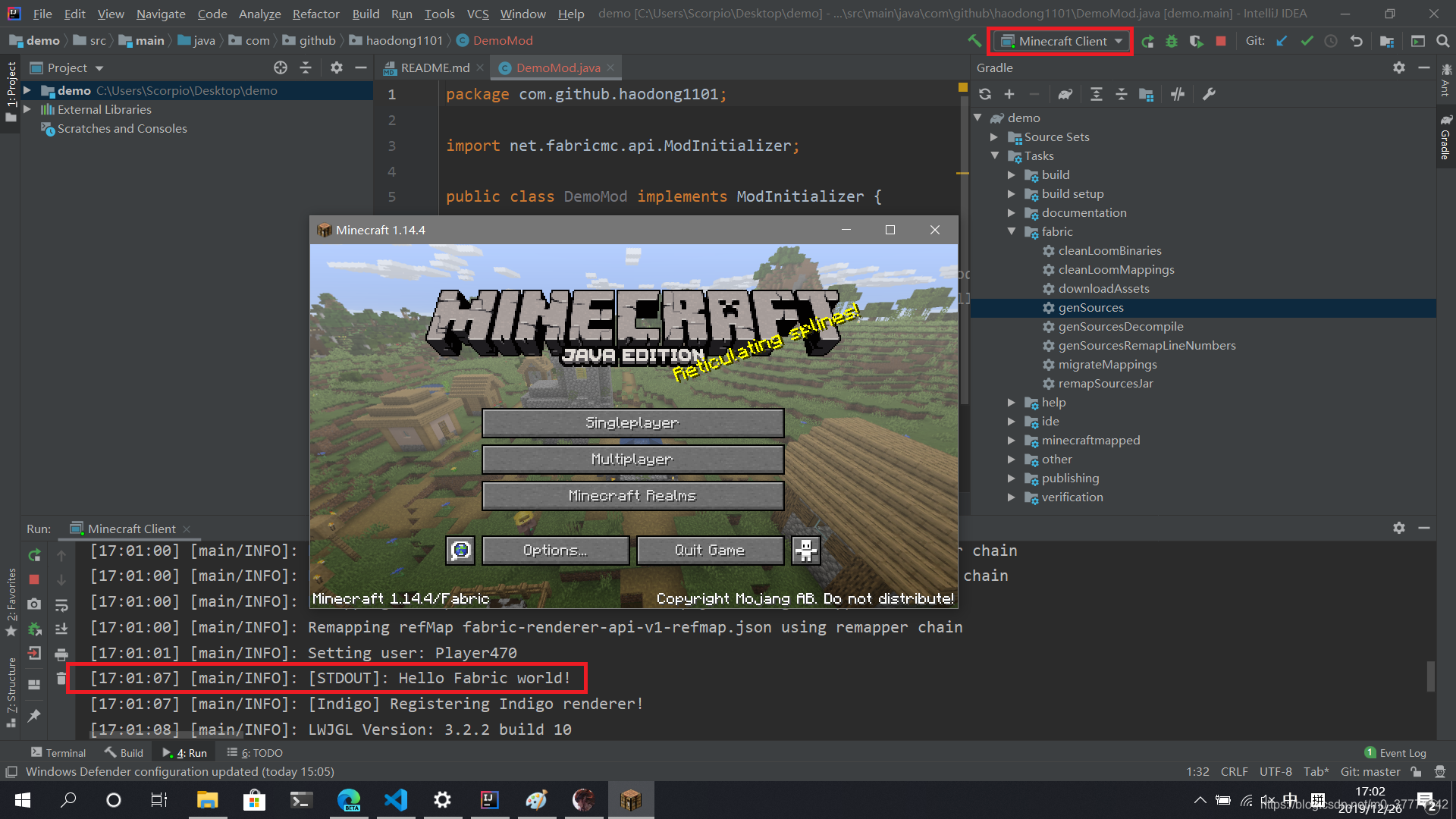1456x819 pixels.
Task: Toggle soft-wrap in Run console
Action: (x=61, y=604)
